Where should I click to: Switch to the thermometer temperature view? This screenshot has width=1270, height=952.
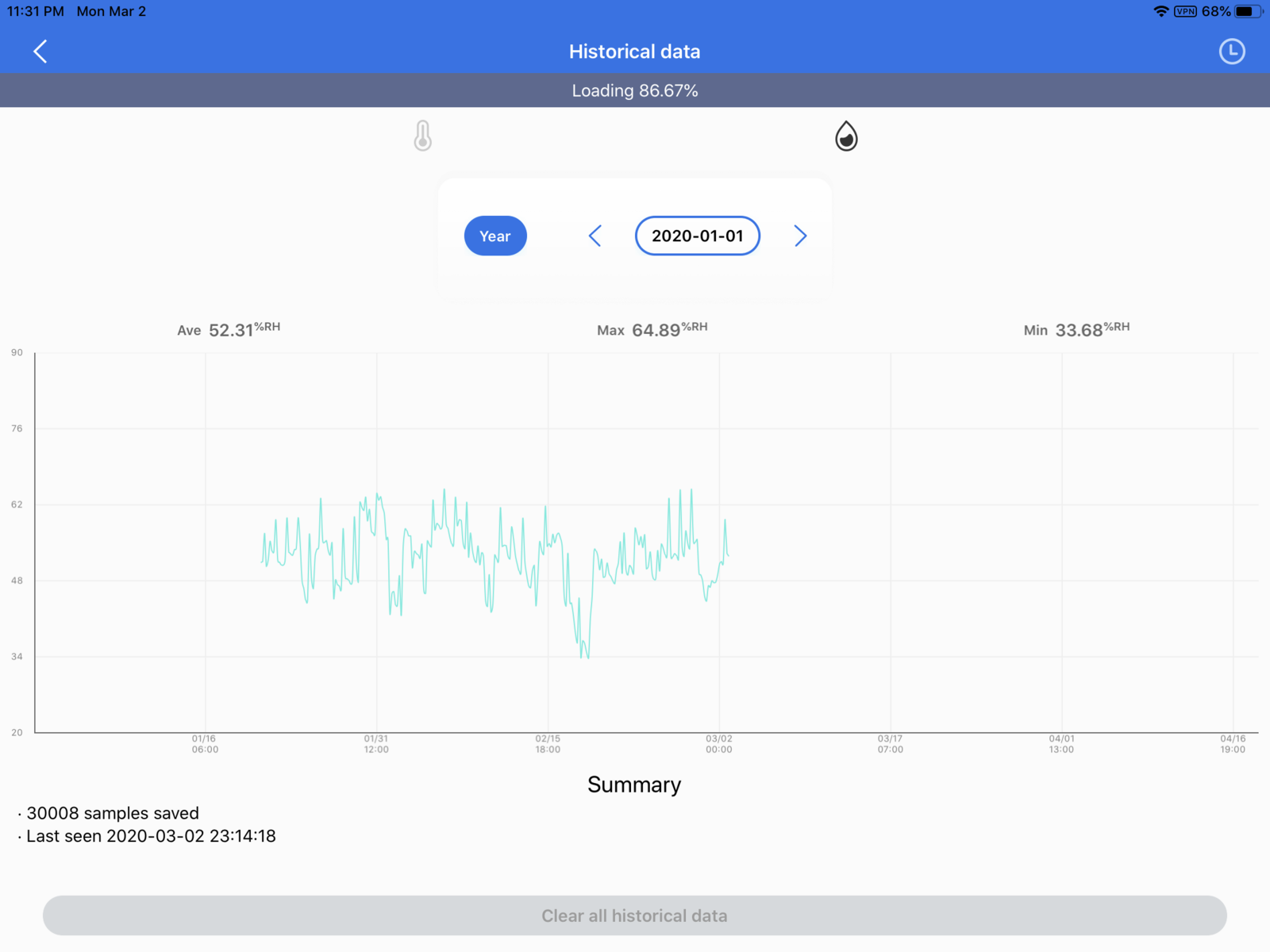423,136
